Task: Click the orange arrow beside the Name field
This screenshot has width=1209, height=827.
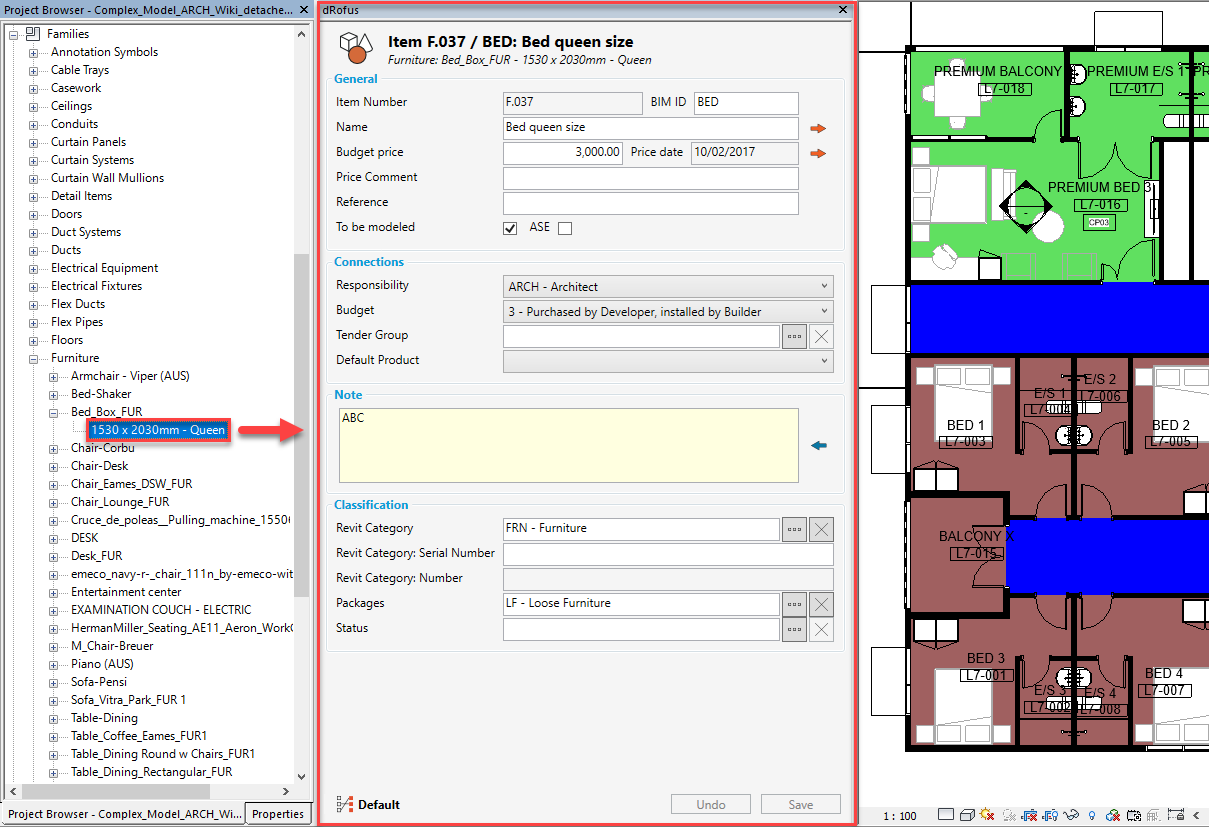Action: click(818, 128)
